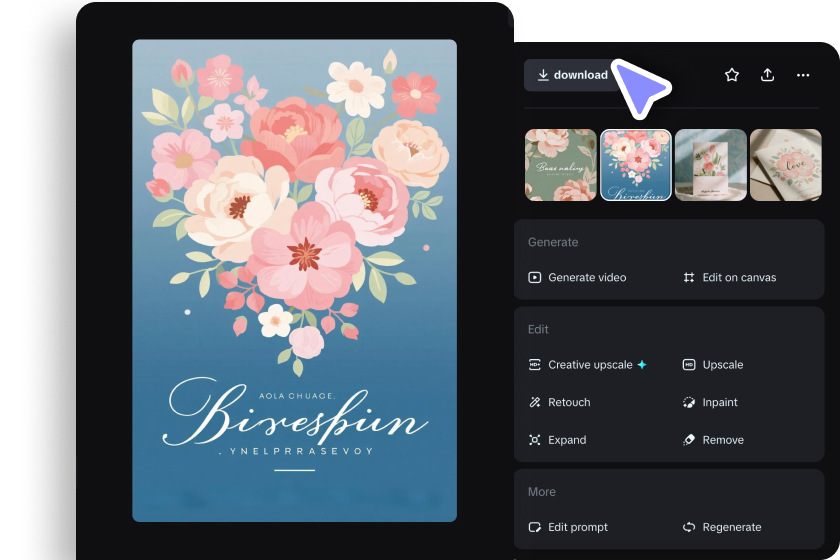
Task: Select the blue floral poster thumbnail
Action: point(636,165)
